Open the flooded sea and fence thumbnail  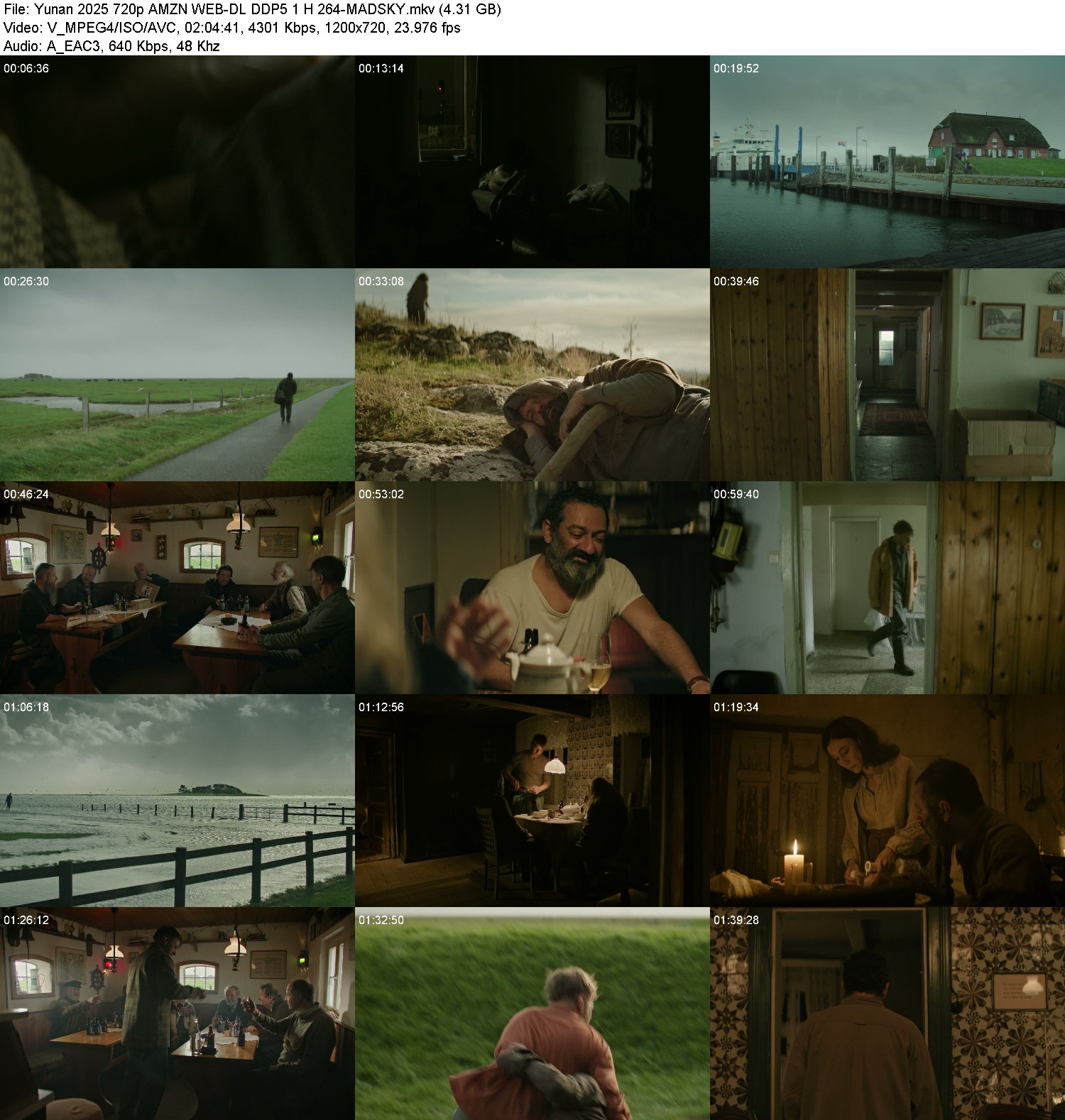(x=177, y=801)
